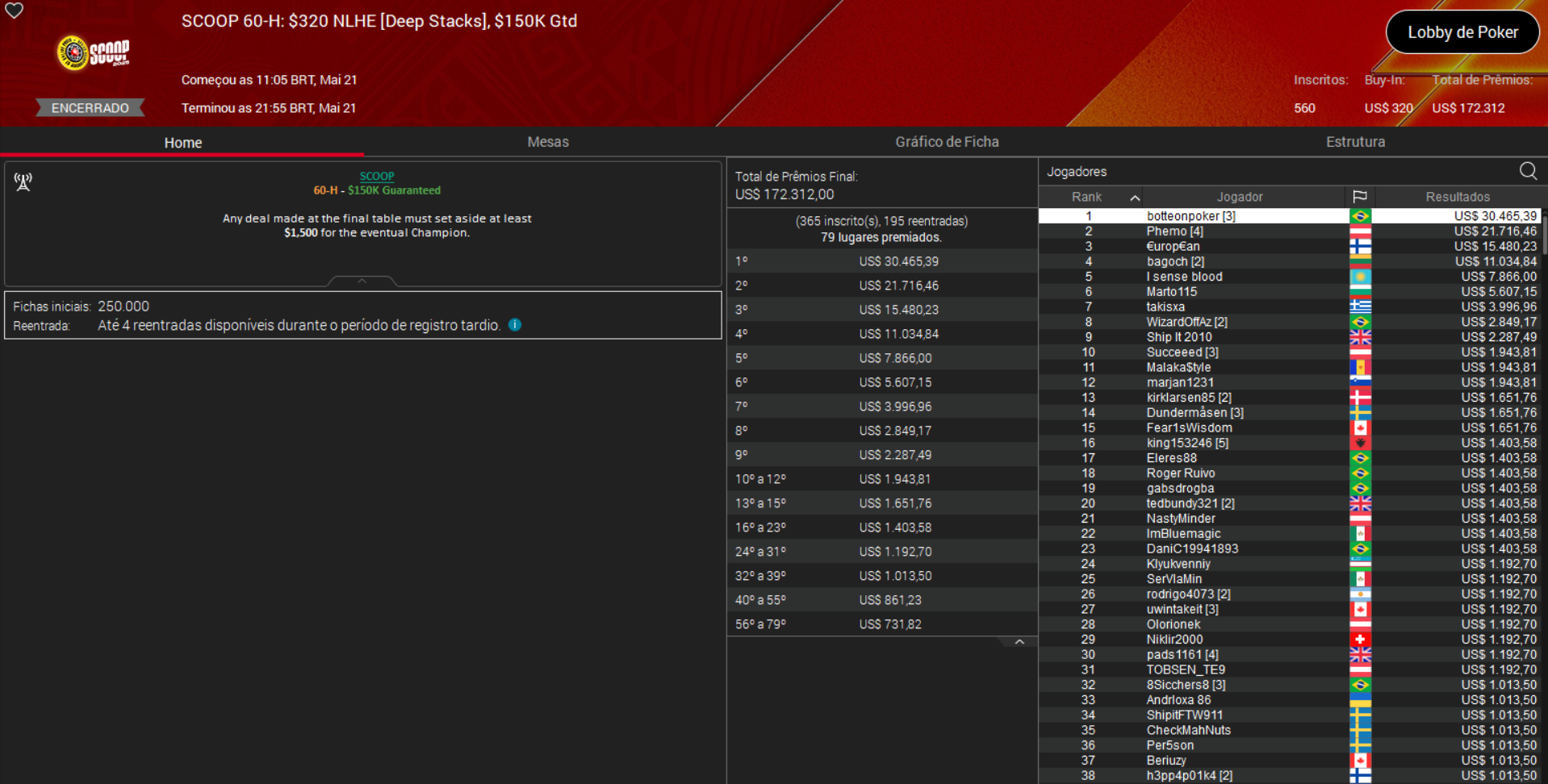Click the 1º place prize US$ 30.465,39
The width and height of the screenshot is (1548, 784).
pos(898,261)
